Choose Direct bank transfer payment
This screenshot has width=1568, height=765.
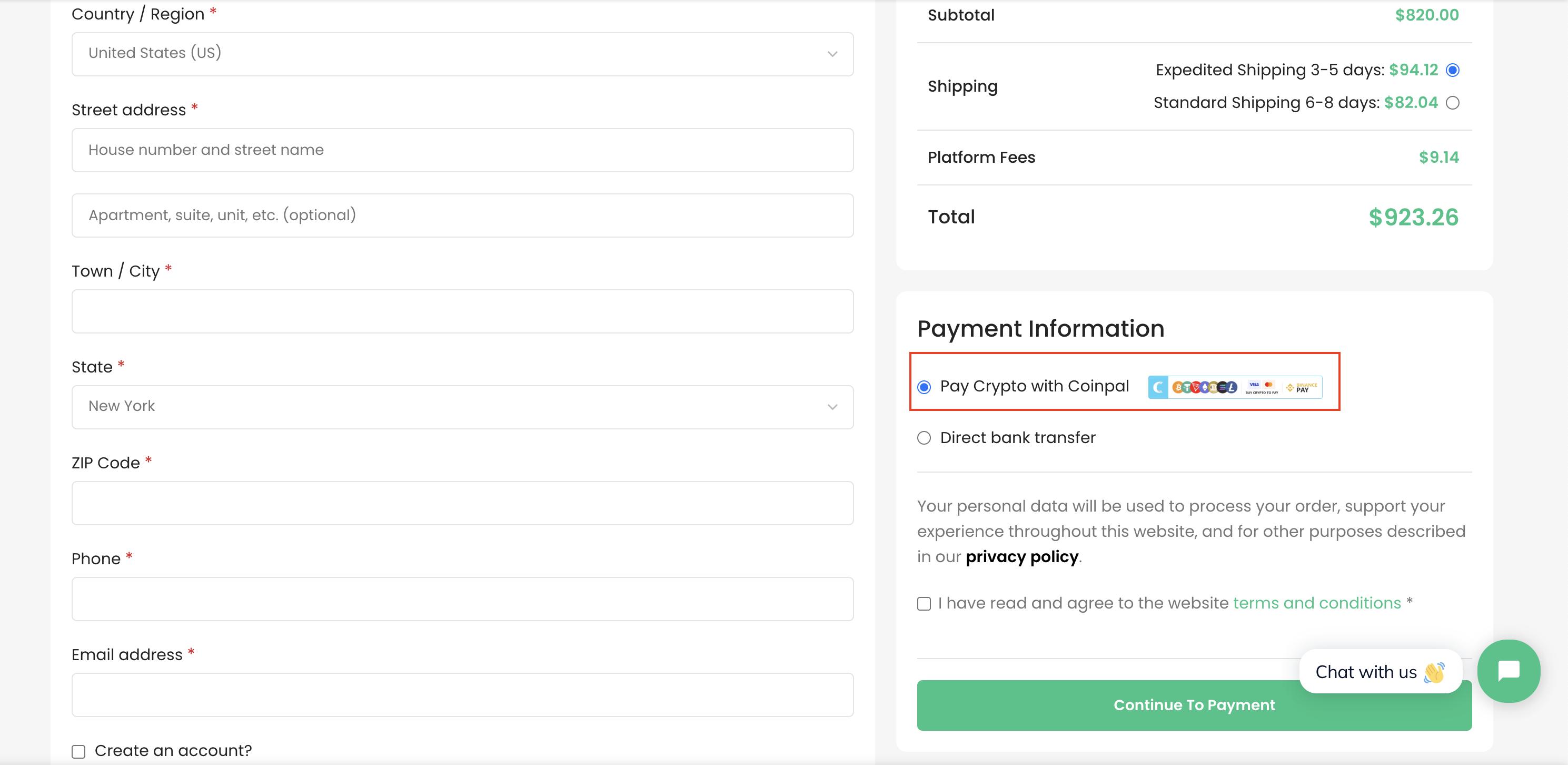[x=924, y=438]
